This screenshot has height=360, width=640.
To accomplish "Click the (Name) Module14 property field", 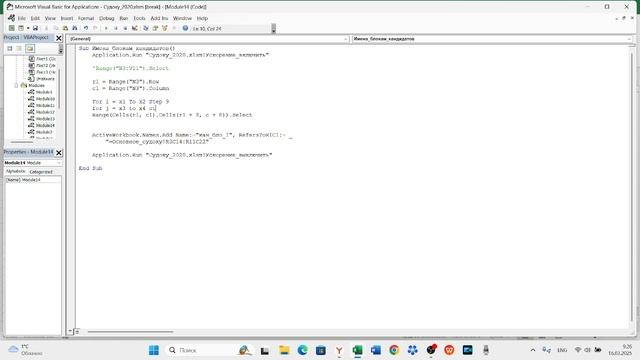I will point(33,180).
